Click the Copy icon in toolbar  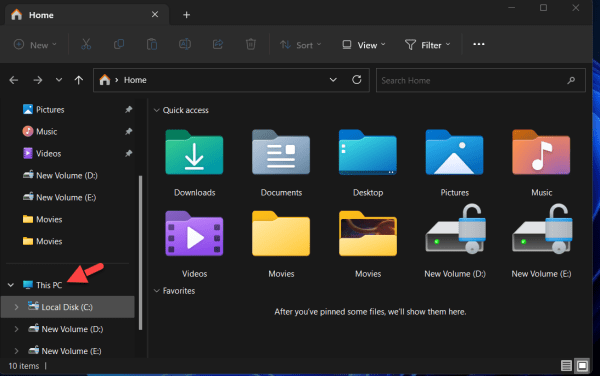tap(119, 44)
